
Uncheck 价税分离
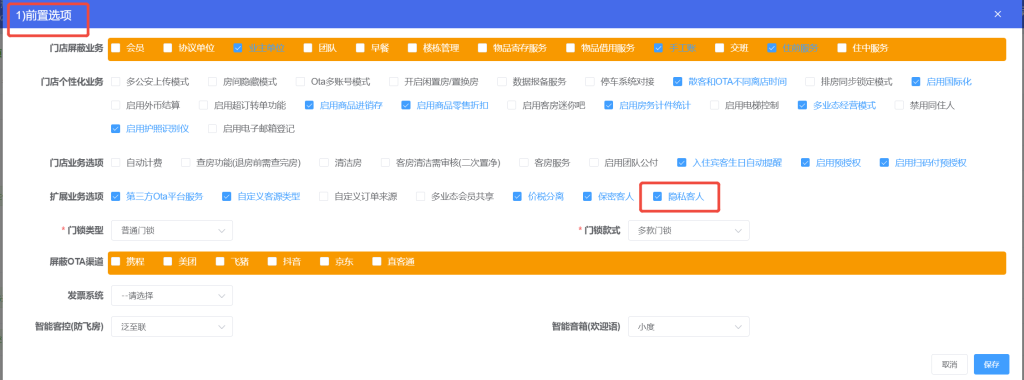pos(517,196)
